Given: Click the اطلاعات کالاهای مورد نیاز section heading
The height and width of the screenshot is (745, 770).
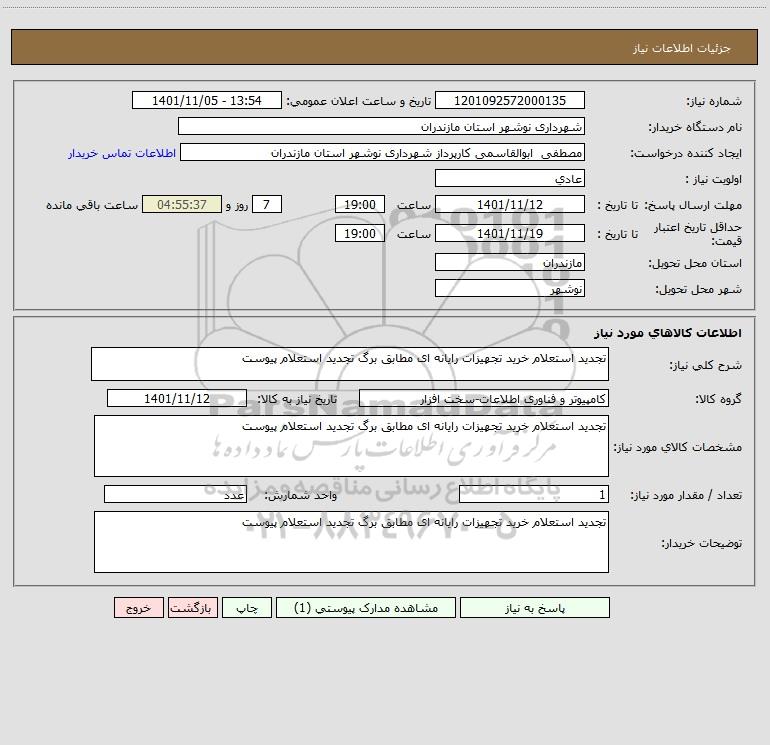Looking at the screenshot, I should 667,333.
